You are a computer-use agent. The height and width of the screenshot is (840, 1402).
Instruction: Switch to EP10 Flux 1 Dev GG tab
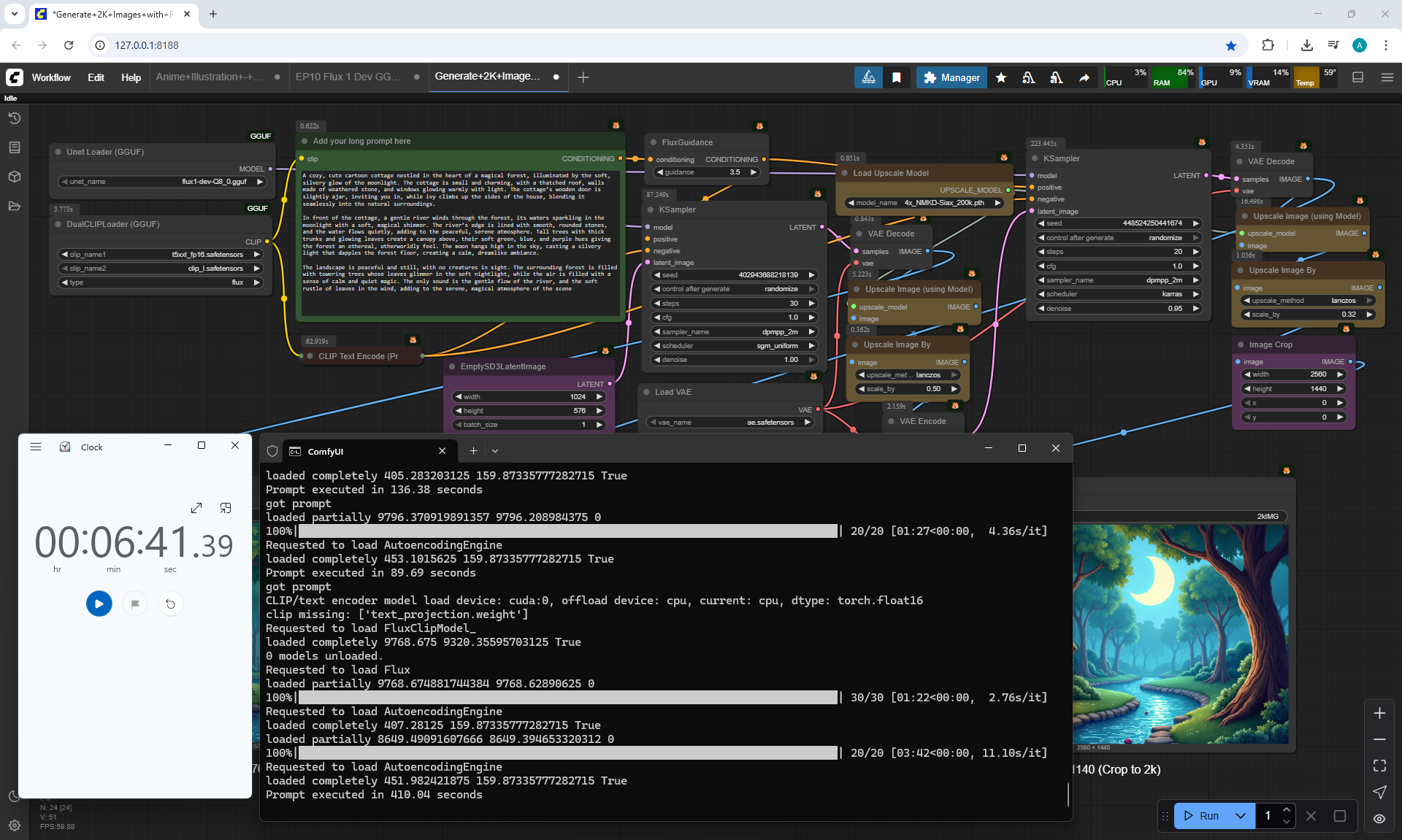coord(348,77)
